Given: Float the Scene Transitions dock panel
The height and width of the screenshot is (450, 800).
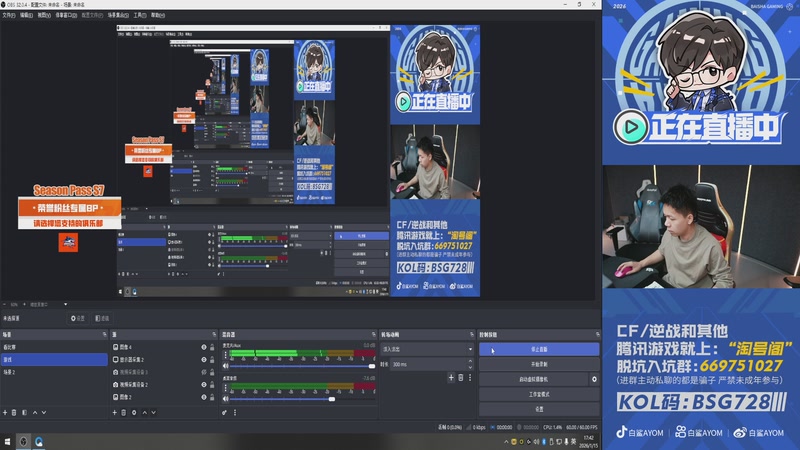Looking at the screenshot, I should [x=472, y=335].
